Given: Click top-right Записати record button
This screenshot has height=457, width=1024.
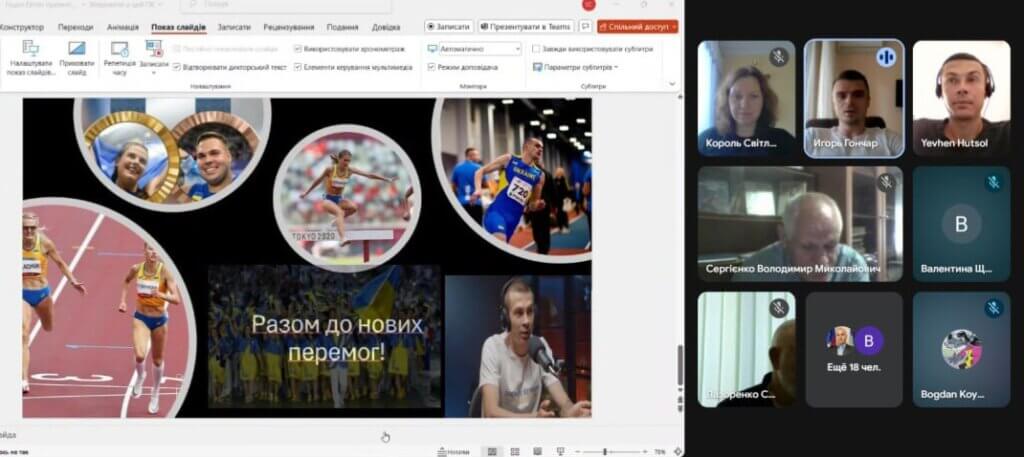Looking at the screenshot, I should tap(449, 27).
